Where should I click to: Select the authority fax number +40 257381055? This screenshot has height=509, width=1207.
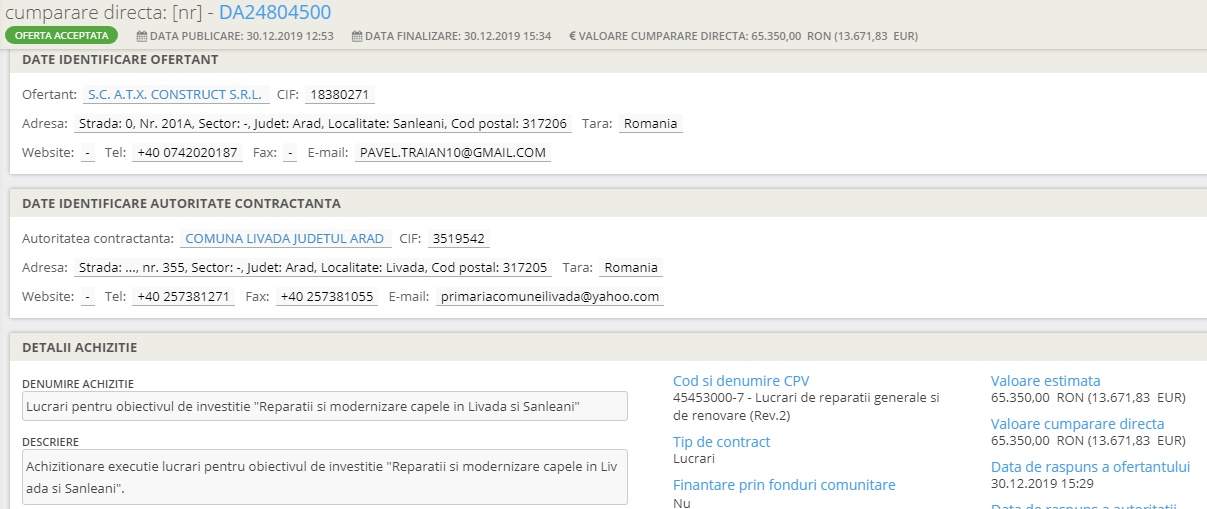(326, 297)
